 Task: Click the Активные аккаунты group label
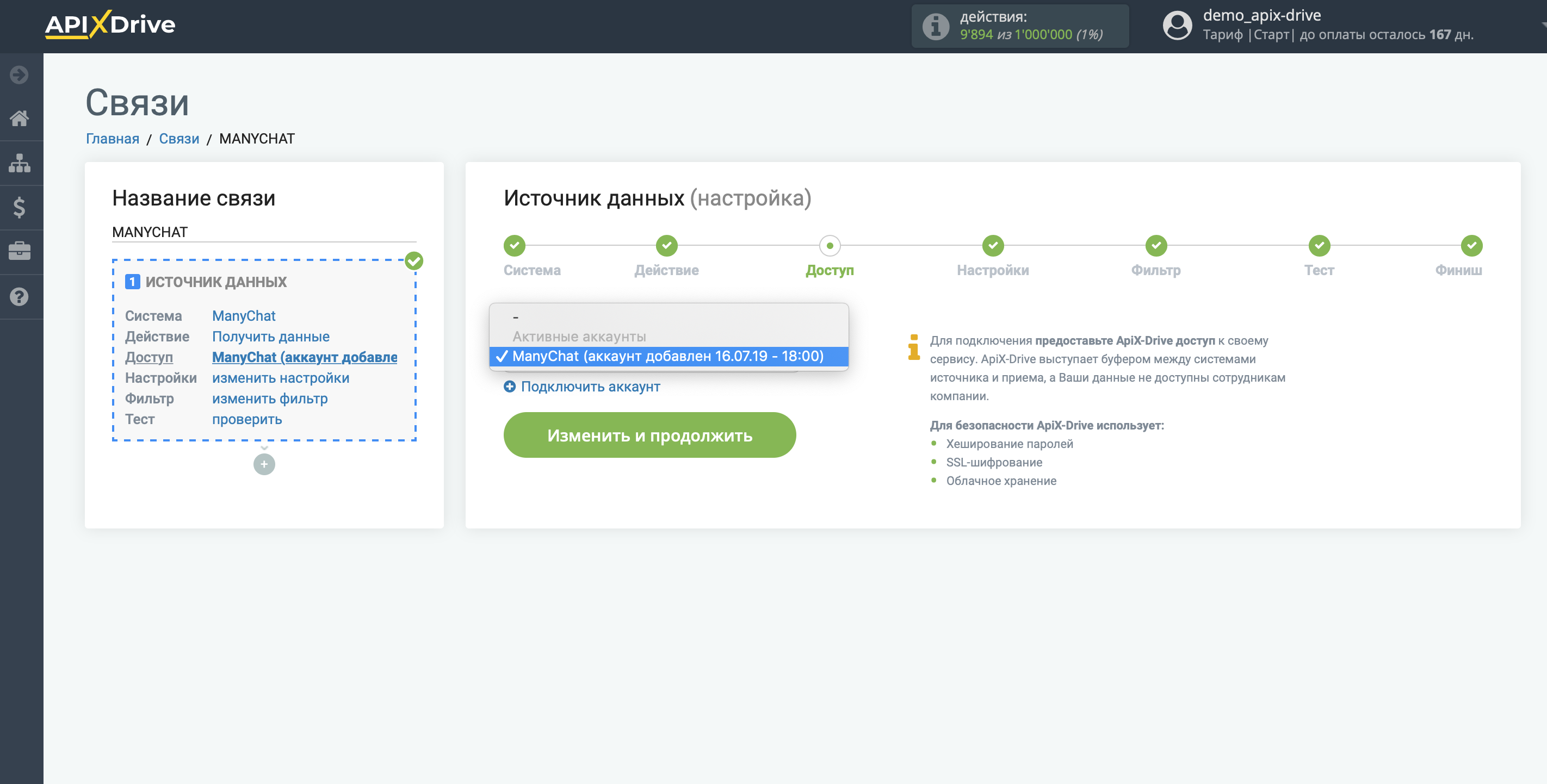point(579,337)
